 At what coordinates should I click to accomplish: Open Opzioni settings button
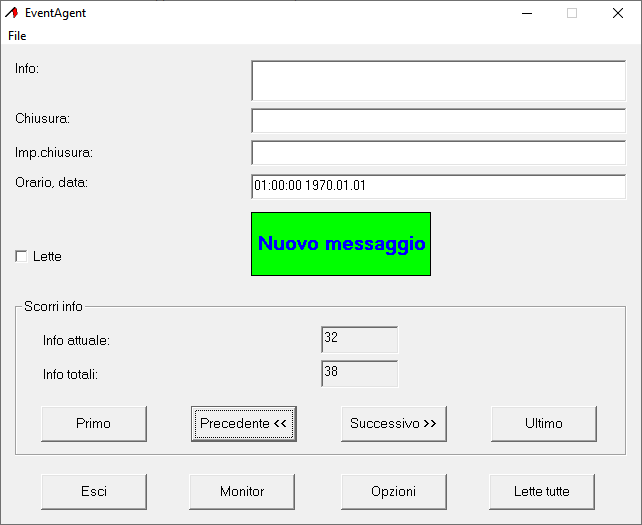393,491
